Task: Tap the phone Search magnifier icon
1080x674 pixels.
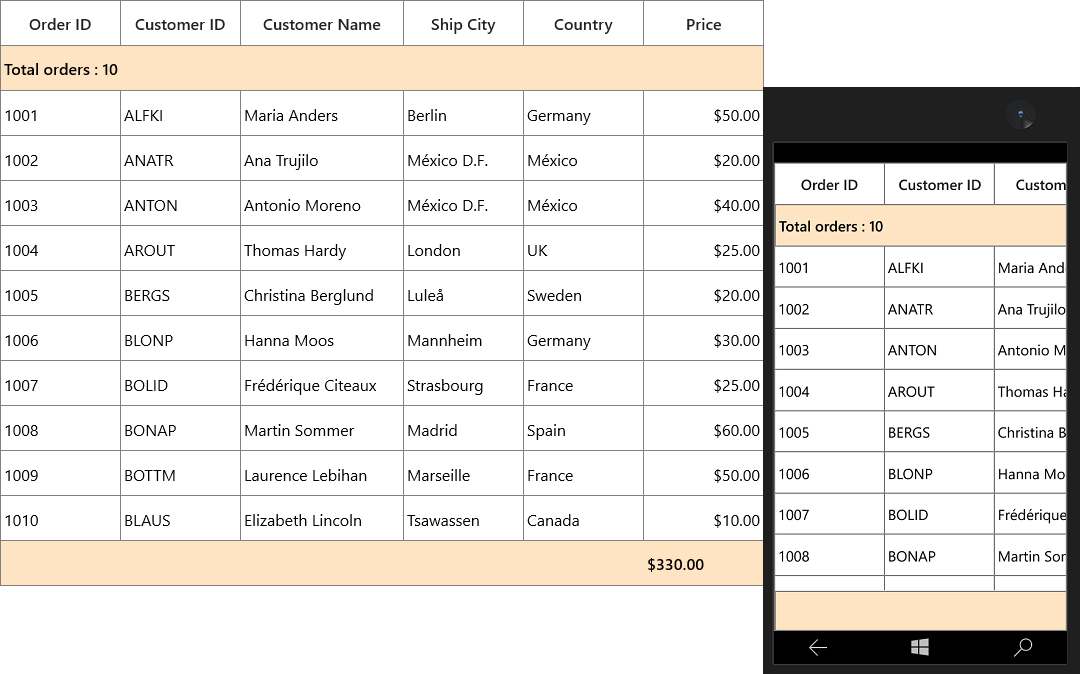Action: click(x=1023, y=647)
